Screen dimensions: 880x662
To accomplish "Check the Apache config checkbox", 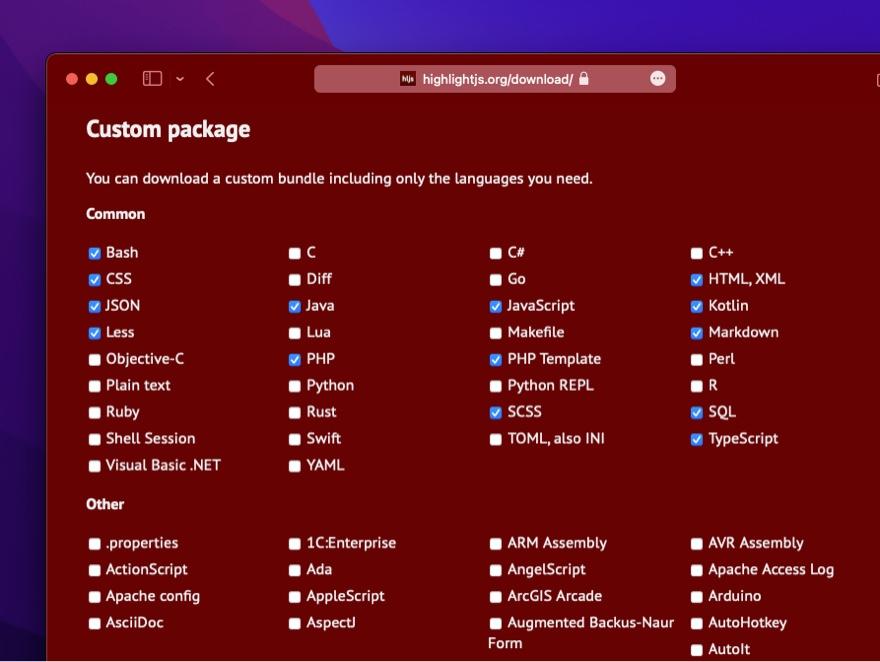I will coord(94,597).
